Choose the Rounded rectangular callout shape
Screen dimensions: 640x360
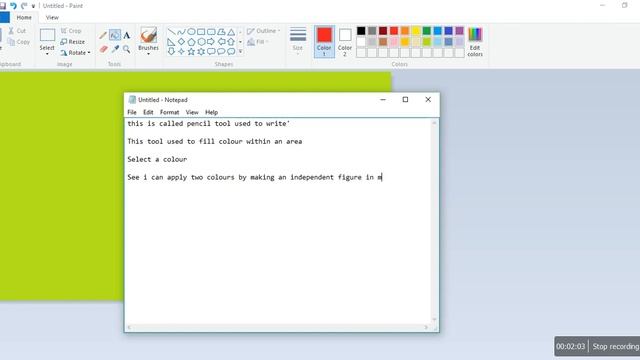click(211, 51)
